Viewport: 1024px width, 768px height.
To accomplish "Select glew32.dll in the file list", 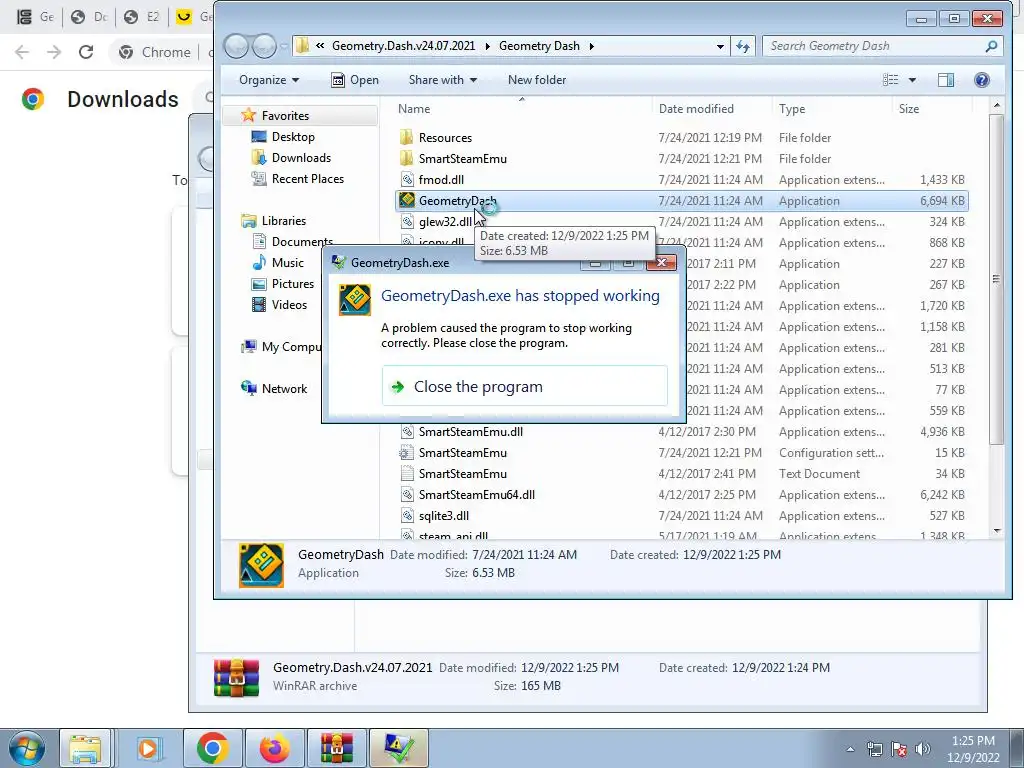I will pyautogui.click(x=445, y=221).
